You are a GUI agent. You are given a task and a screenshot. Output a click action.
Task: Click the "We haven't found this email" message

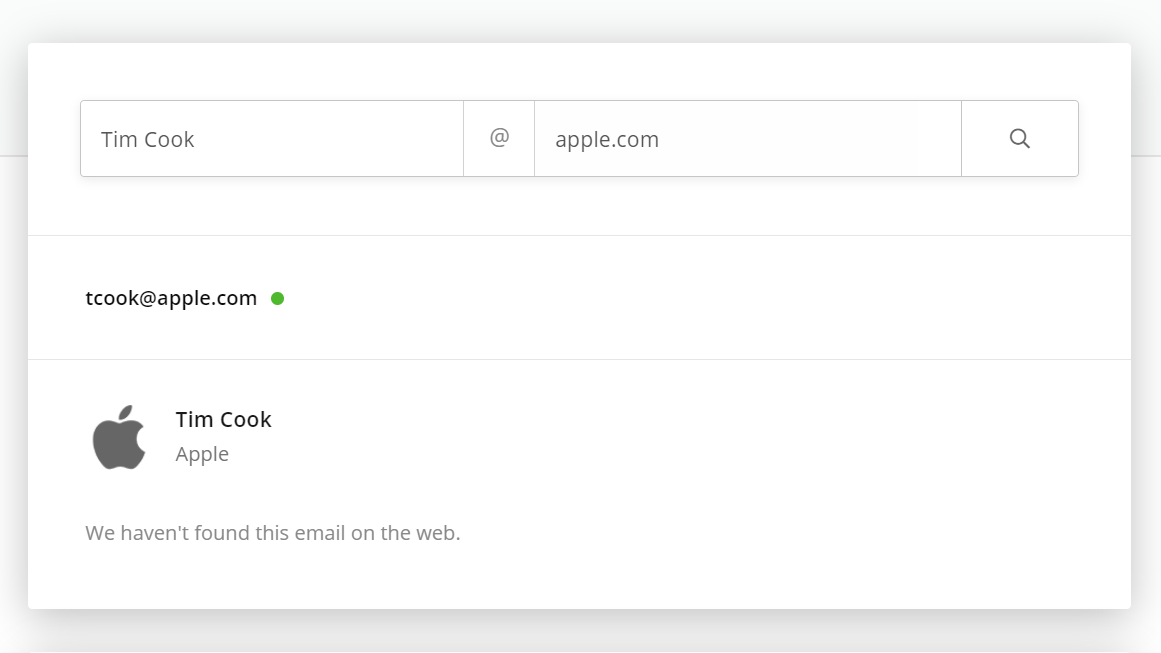pyautogui.click(x=272, y=533)
